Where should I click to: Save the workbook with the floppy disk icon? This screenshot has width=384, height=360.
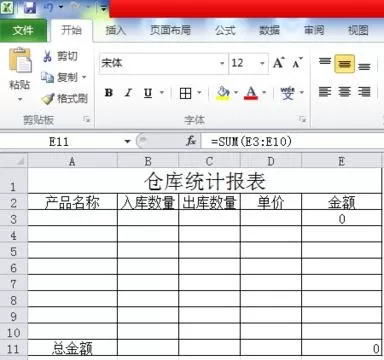coord(30,7)
